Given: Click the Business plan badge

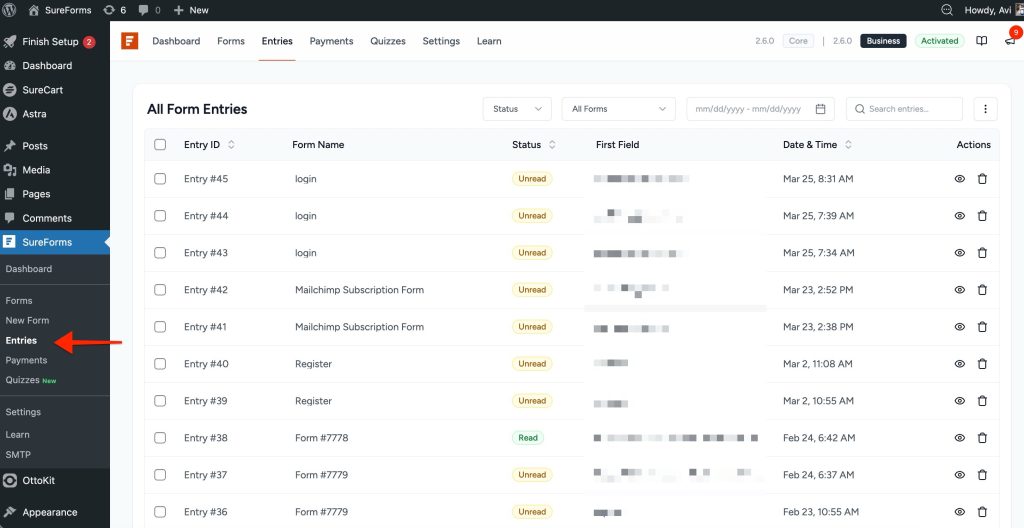Looking at the screenshot, I should click(883, 41).
